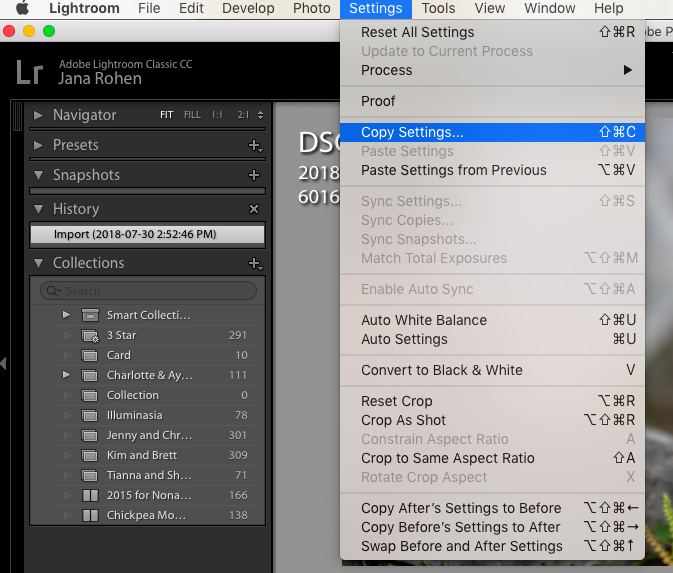This screenshot has width=673, height=573.
Task: Select the 3 Star smart collection icon
Action: (90, 335)
